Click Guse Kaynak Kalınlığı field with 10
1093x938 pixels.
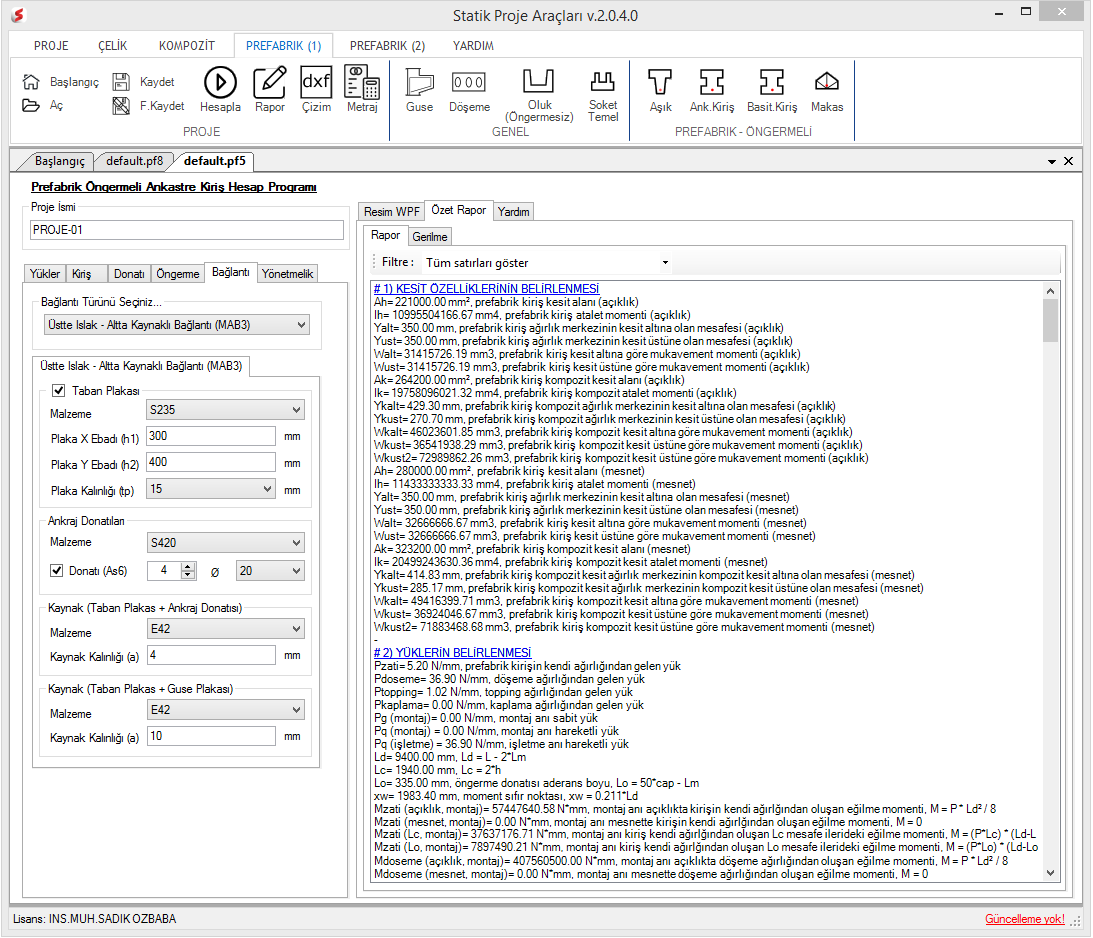(211, 736)
